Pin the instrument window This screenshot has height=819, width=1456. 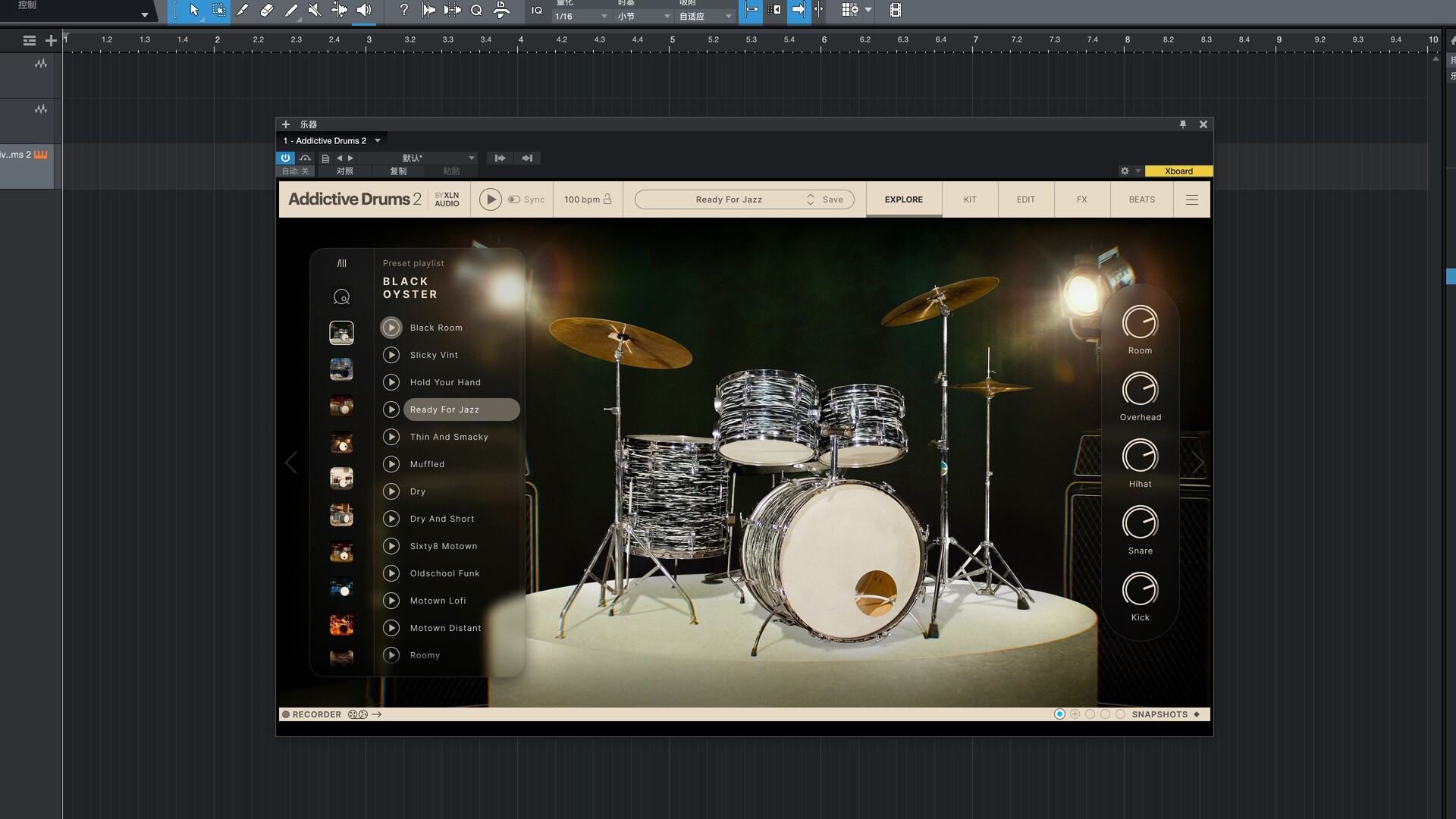[1182, 124]
